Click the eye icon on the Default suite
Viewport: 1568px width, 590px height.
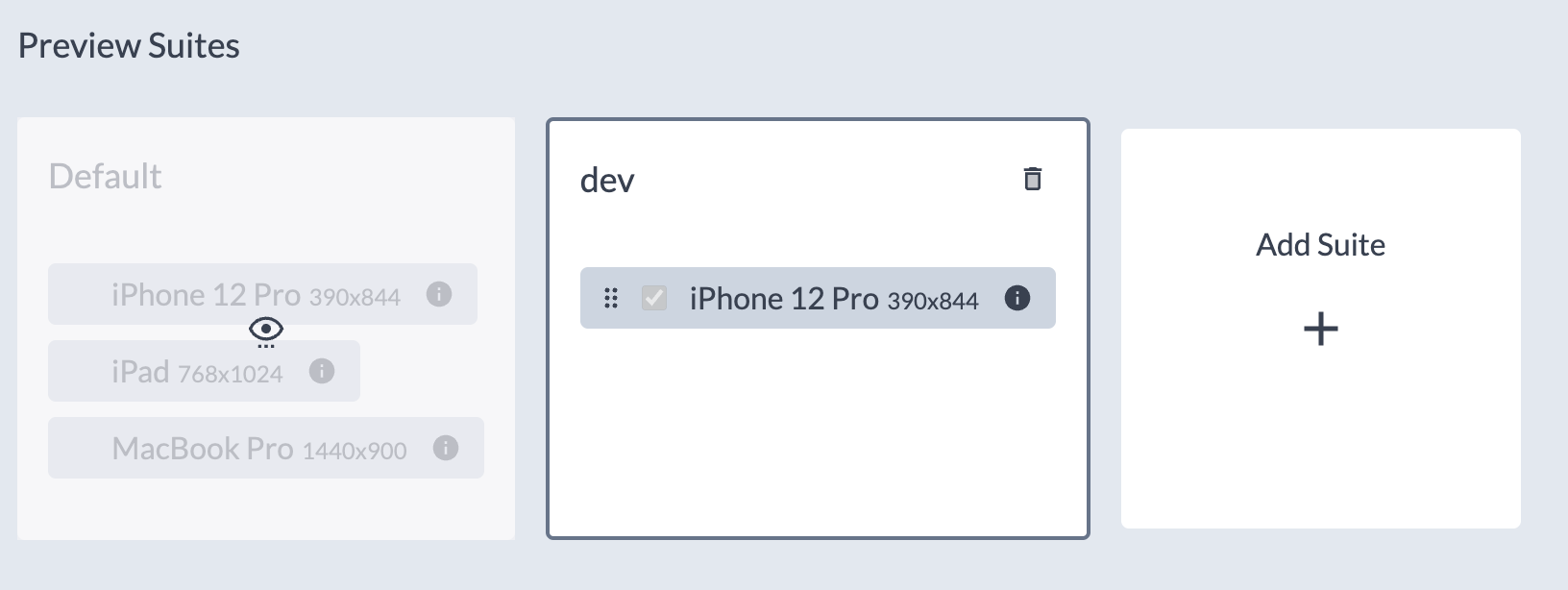coord(266,331)
